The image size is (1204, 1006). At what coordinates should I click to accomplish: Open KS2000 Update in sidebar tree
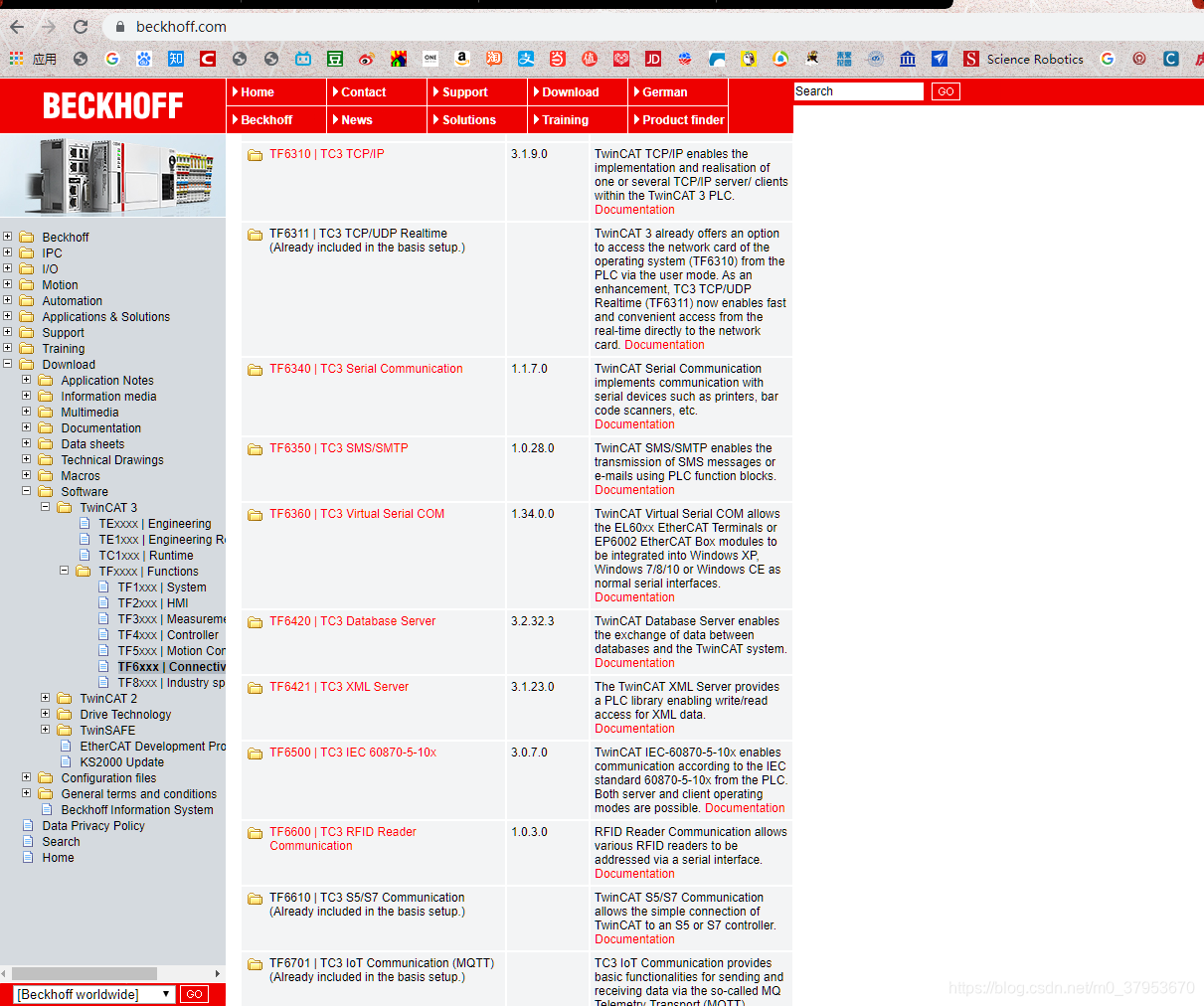pos(122,762)
